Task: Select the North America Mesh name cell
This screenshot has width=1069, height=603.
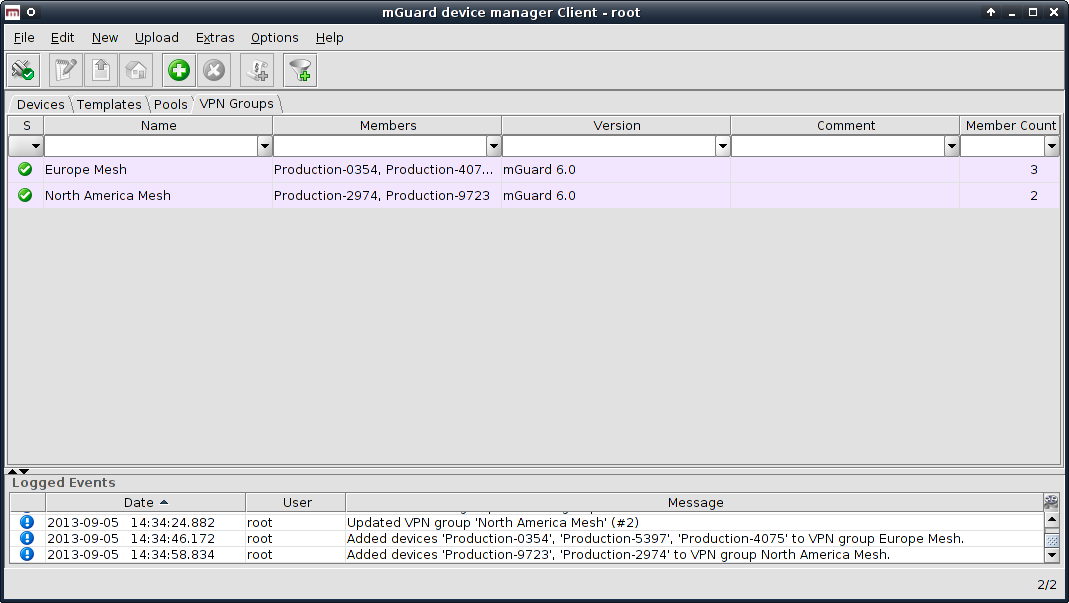Action: pos(158,195)
